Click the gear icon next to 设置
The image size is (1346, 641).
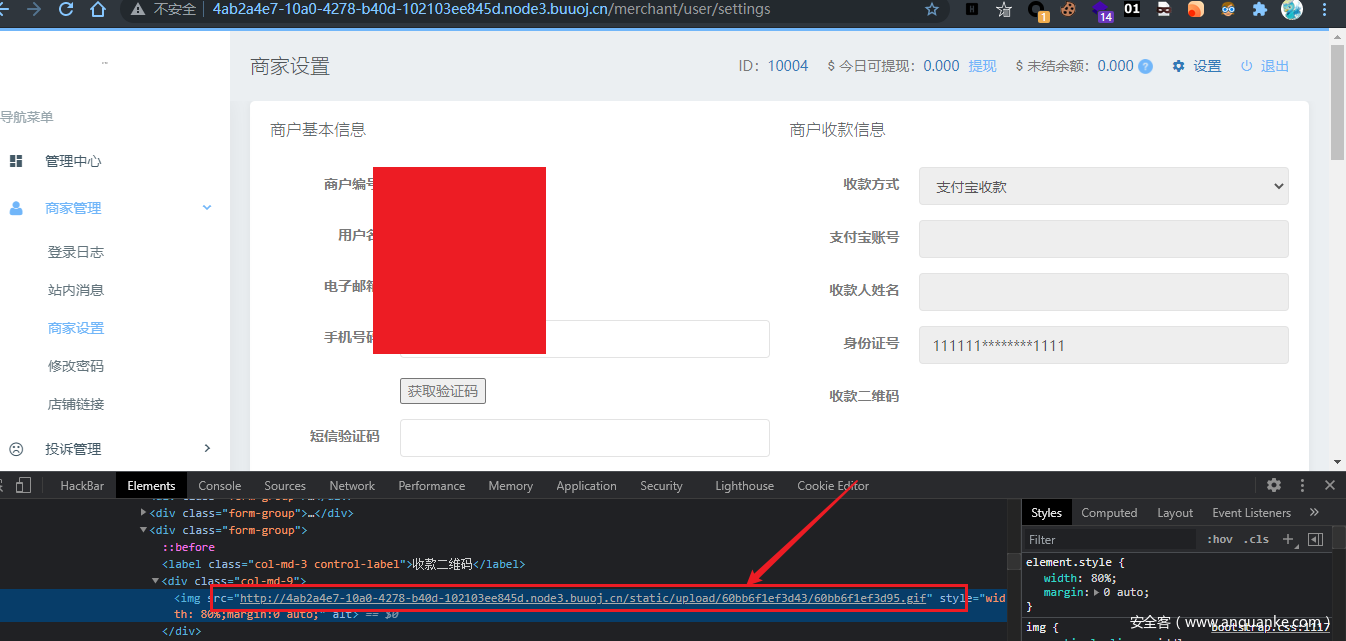[1178, 66]
